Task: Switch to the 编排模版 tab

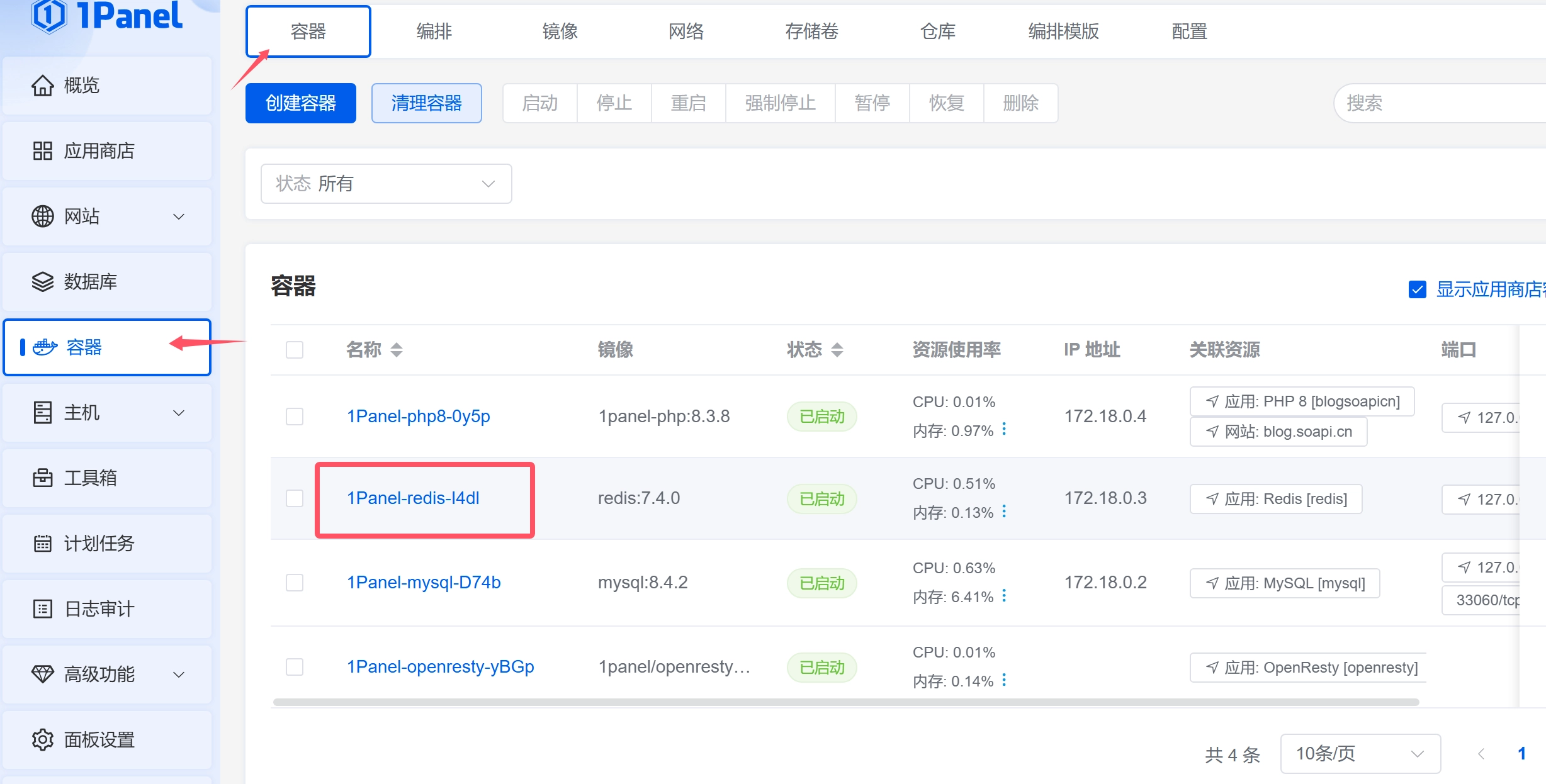Action: [1063, 31]
